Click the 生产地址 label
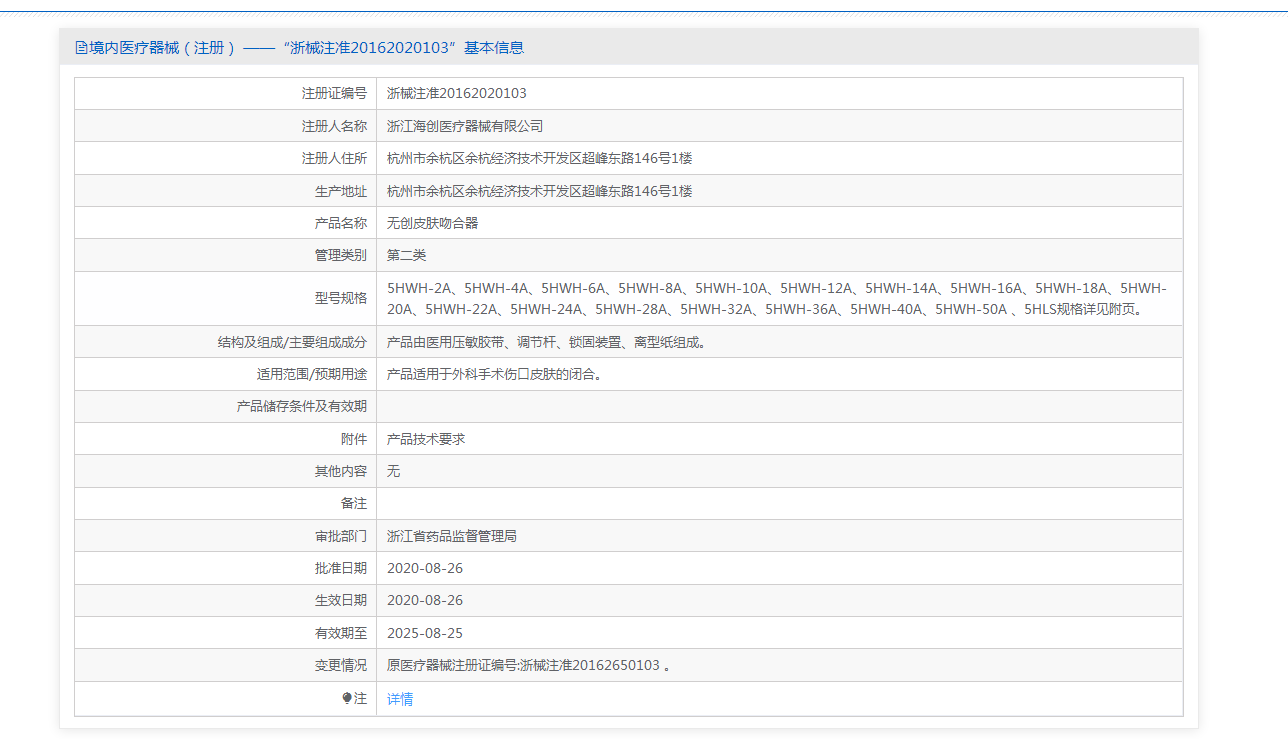The image size is (1288, 739). 341,191
